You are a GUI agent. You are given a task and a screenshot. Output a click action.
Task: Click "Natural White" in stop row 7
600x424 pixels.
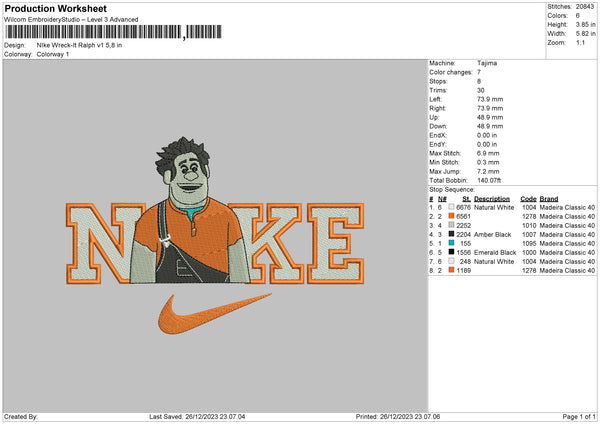[494, 262]
